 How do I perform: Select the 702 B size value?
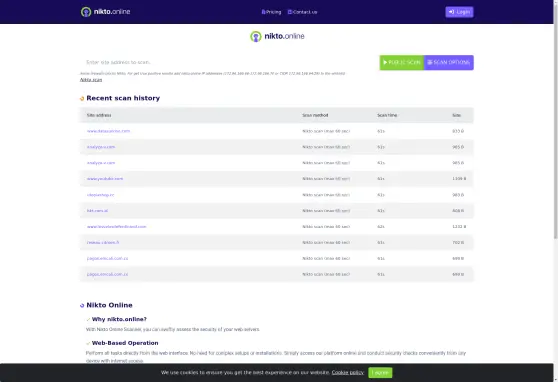[458, 242]
